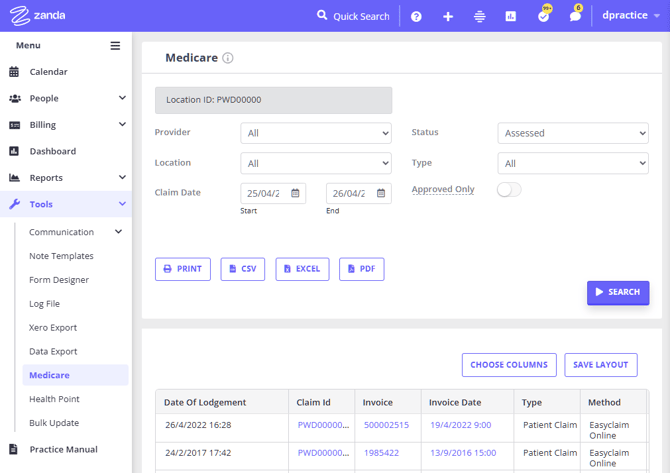The height and width of the screenshot is (473, 670).
Task: Click the Search button
Action: 617,292
